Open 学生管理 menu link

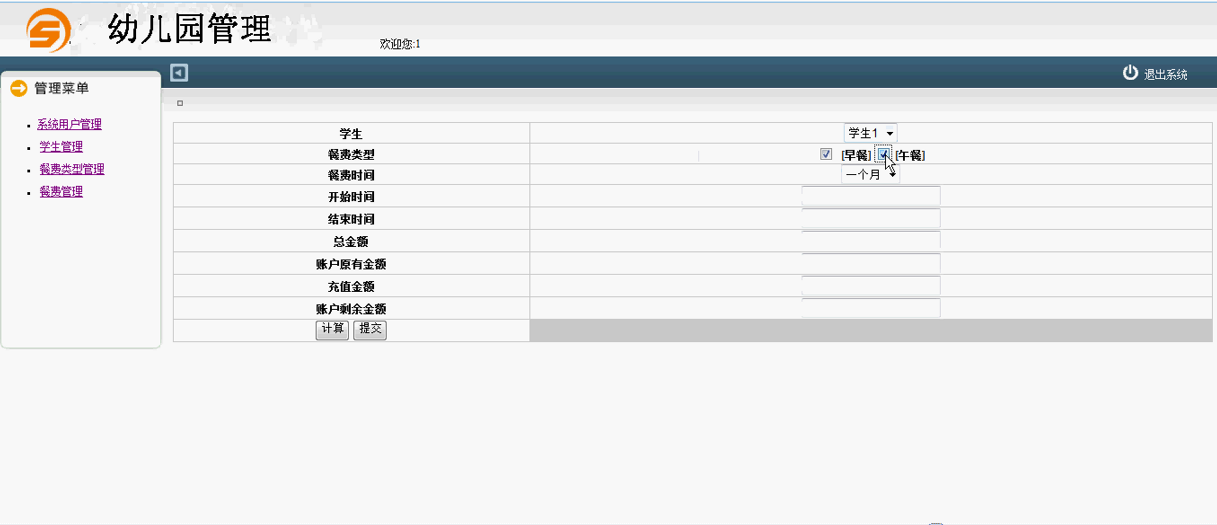coord(61,147)
